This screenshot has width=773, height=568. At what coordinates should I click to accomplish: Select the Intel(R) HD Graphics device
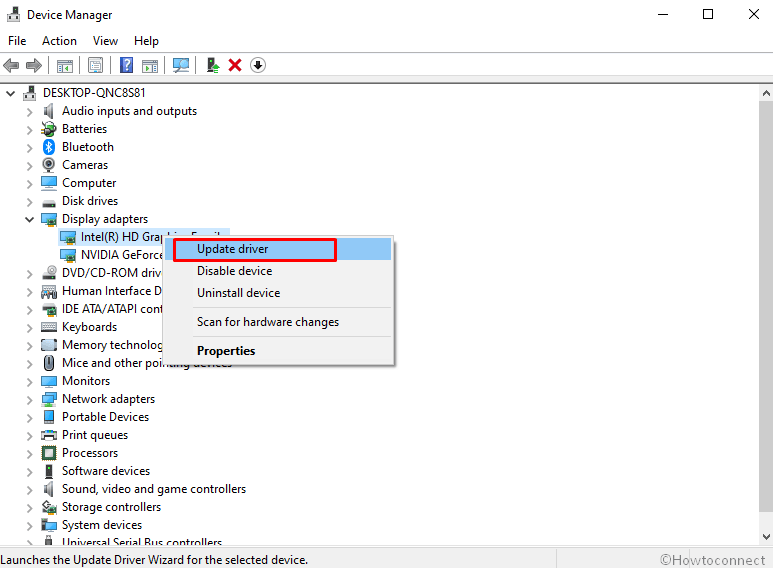coord(121,237)
